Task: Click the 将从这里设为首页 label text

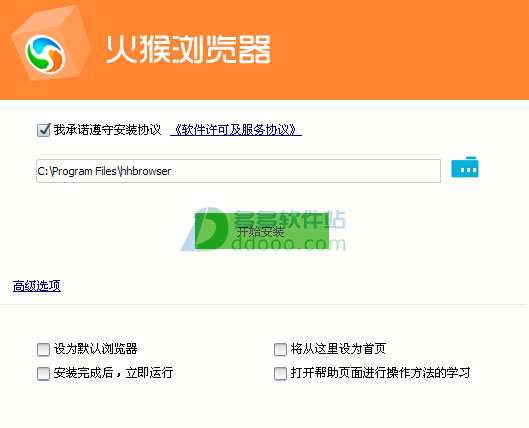Action: (x=338, y=349)
